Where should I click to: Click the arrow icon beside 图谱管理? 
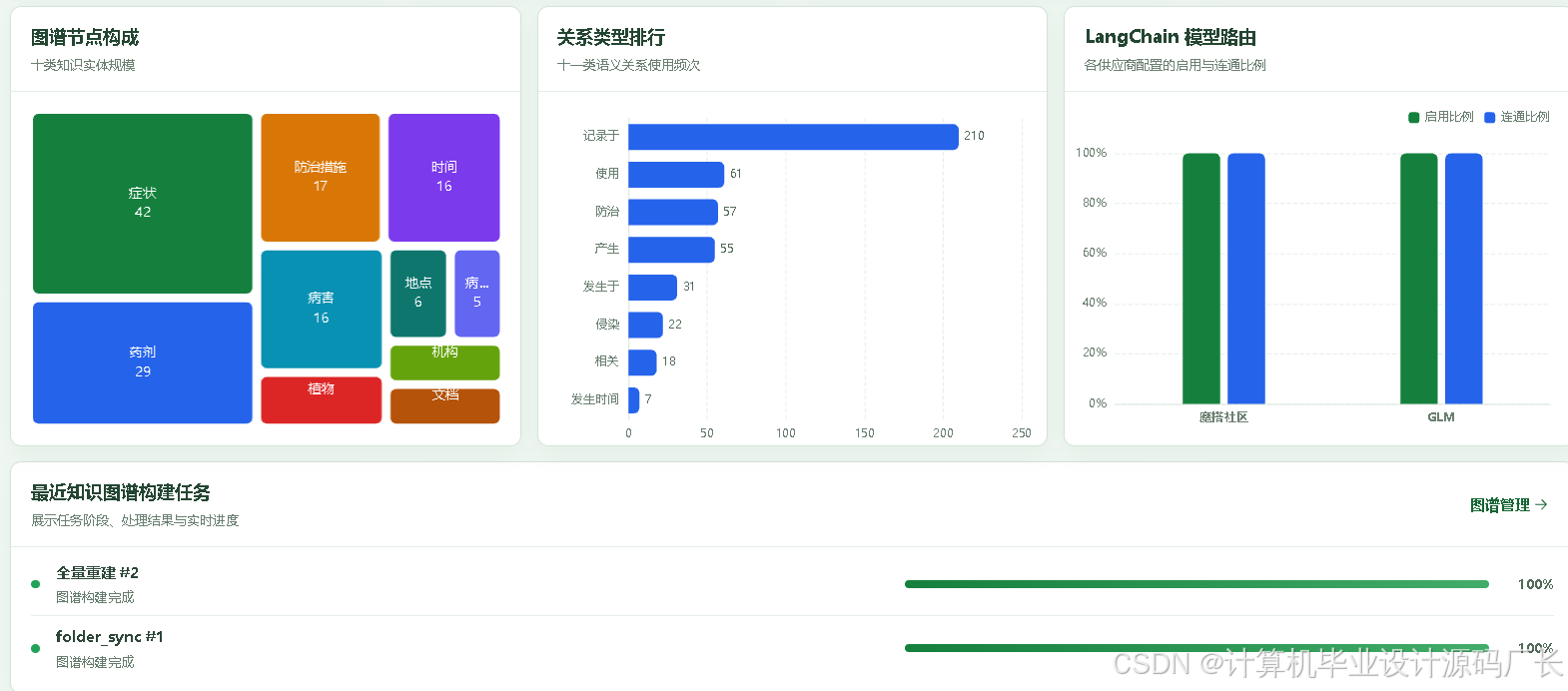coord(1541,505)
